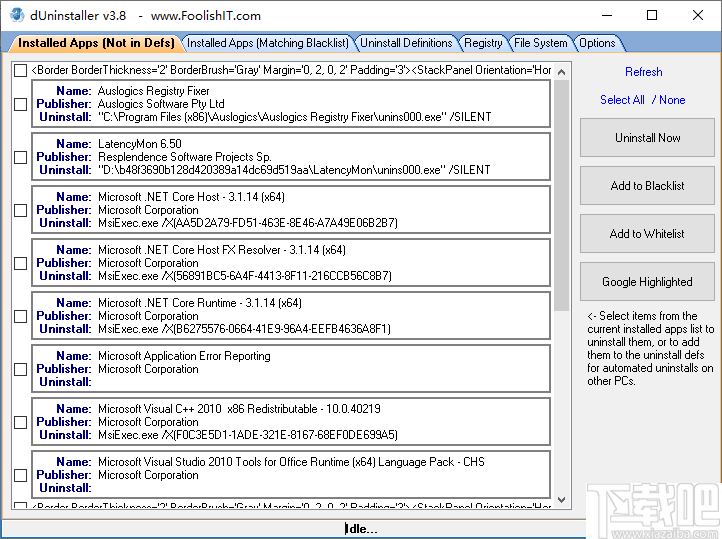Select checkbox for .NET Core Runtime - 3.1.14
This screenshot has width=722, height=539.
tap(20, 316)
